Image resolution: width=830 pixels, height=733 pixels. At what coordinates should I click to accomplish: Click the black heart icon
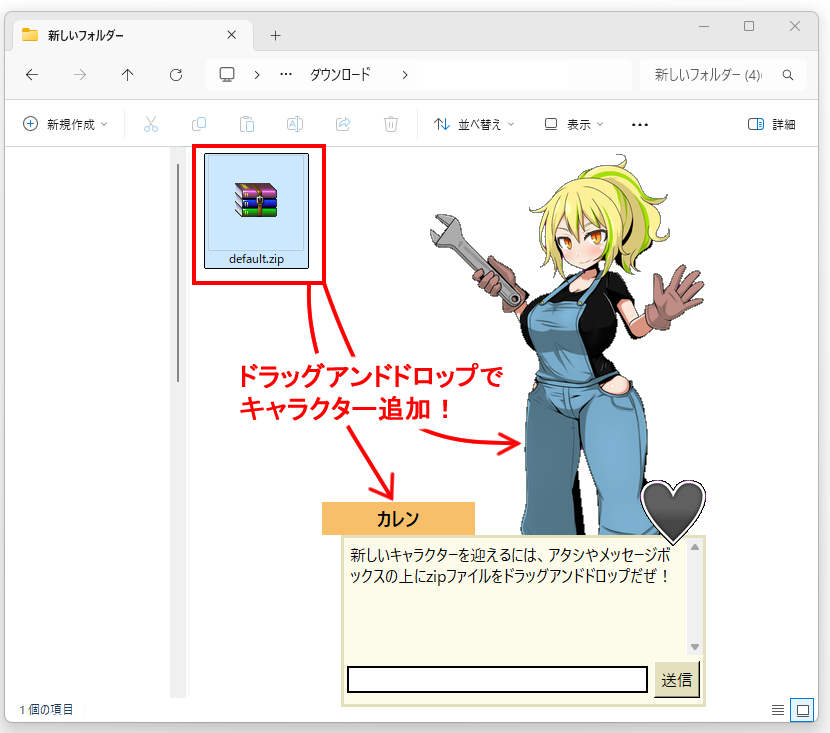pos(673,511)
